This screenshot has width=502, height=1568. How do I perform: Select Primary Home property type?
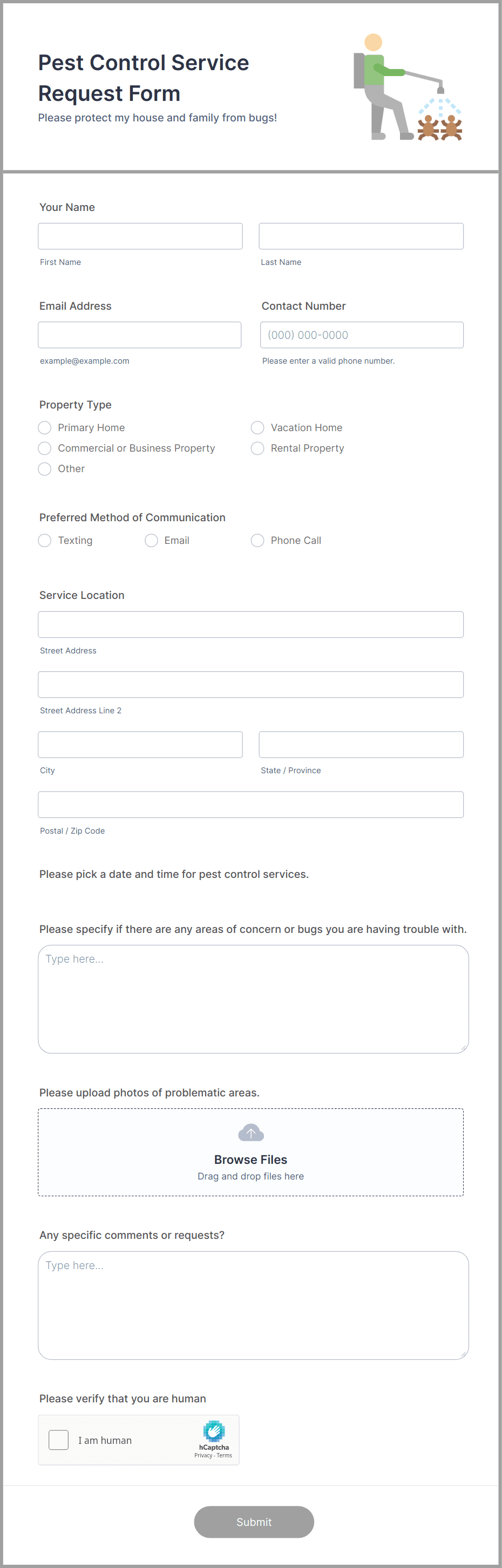coord(44,427)
